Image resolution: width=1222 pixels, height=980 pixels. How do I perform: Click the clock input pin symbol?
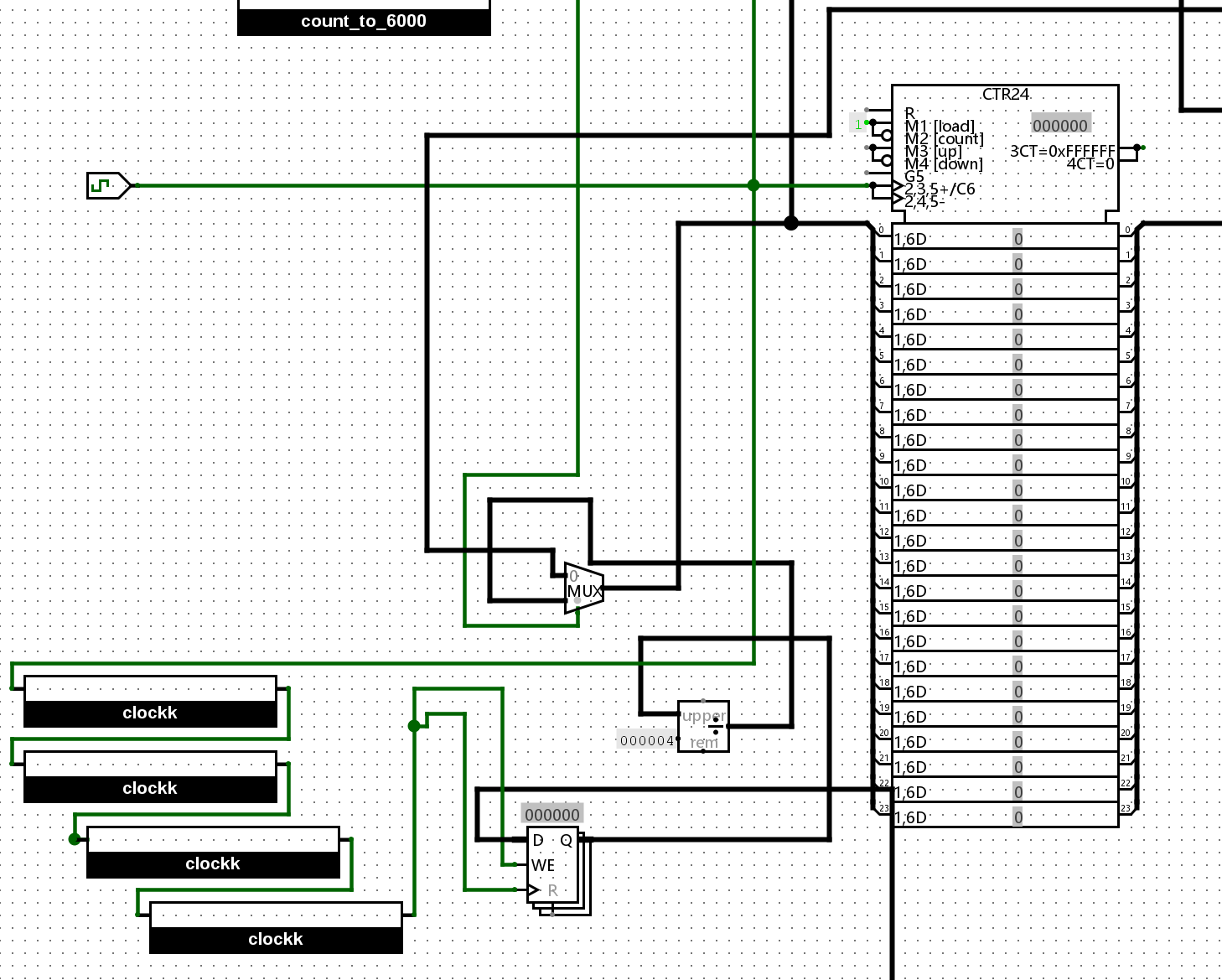pos(107,185)
